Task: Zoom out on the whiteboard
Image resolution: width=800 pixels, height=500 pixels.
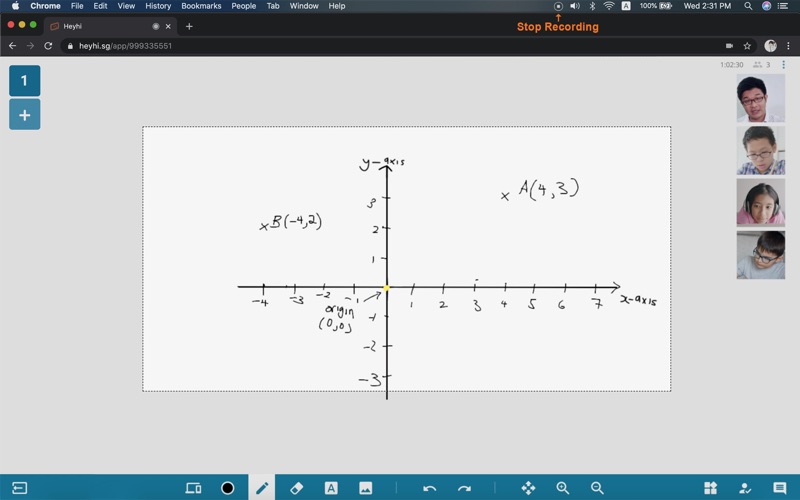Action: pos(597,488)
